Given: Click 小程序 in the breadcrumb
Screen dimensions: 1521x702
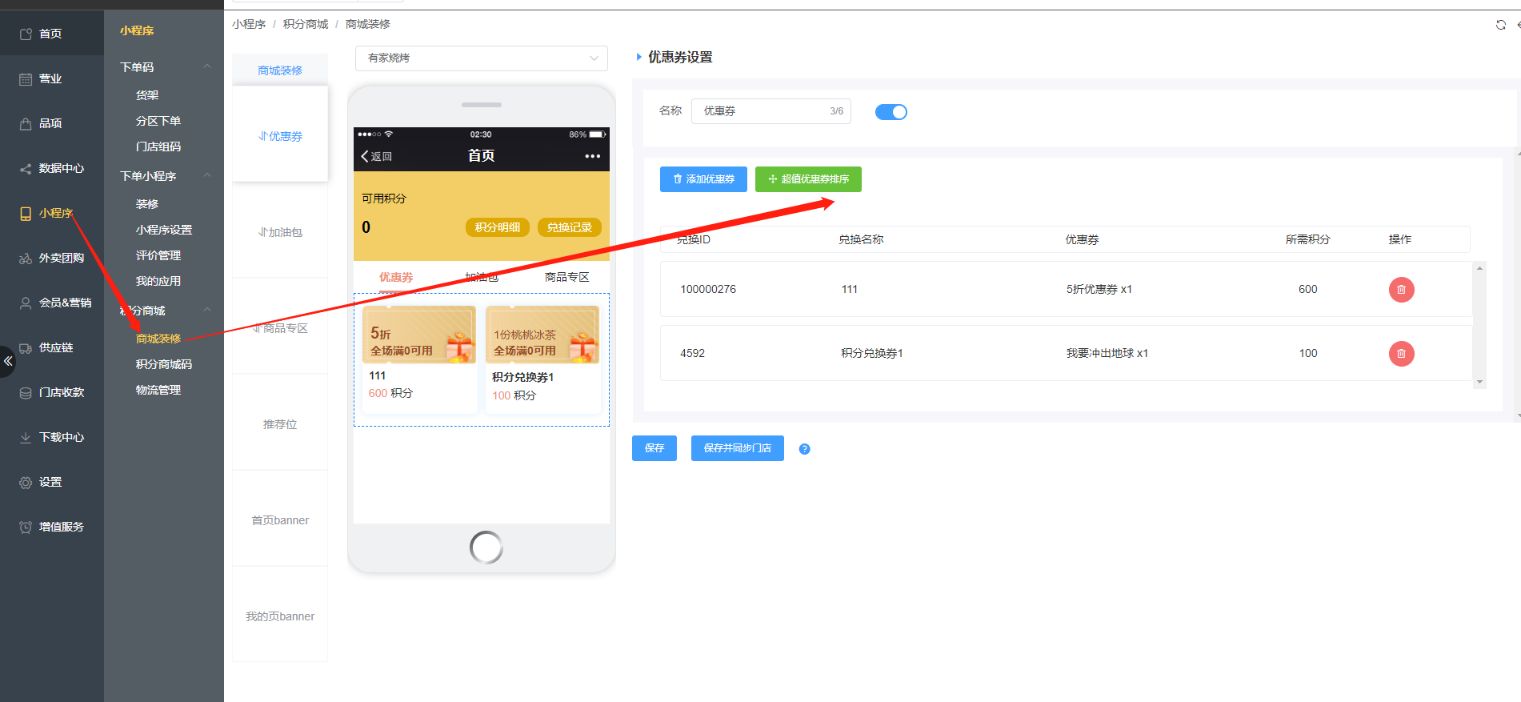Looking at the screenshot, I should (x=249, y=24).
